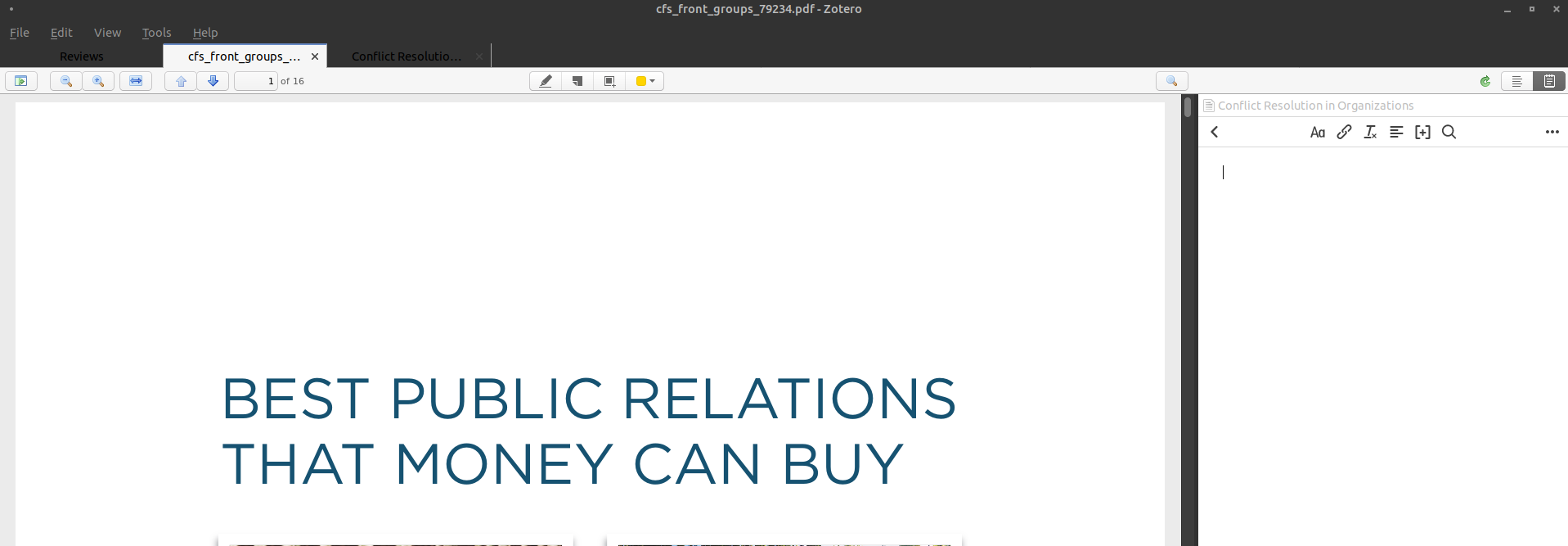Open the annotation color picker dropdown
The image size is (1568, 546).
click(x=645, y=81)
